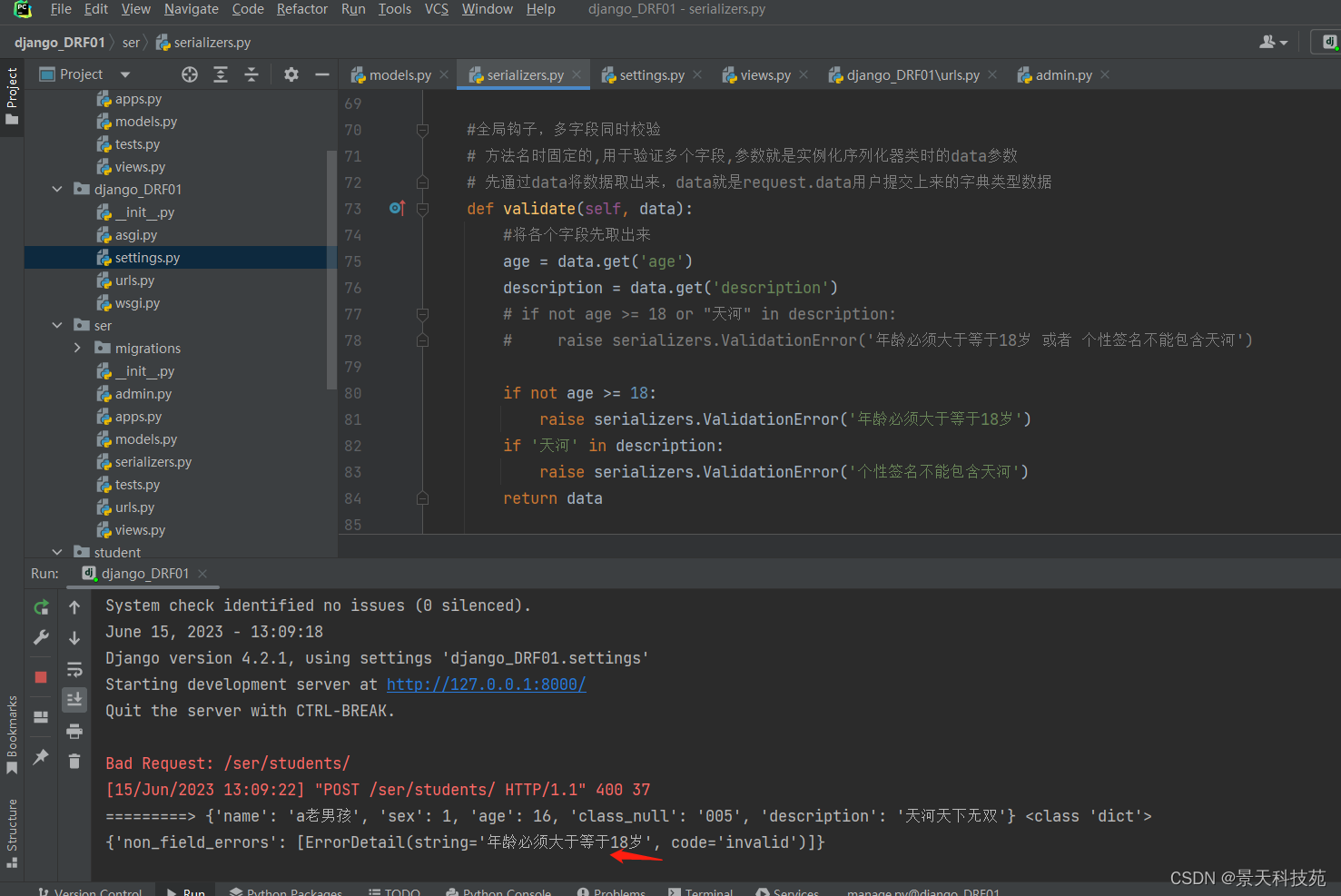
Task: Click serializers.py breadcrumb
Action: click(x=203, y=43)
